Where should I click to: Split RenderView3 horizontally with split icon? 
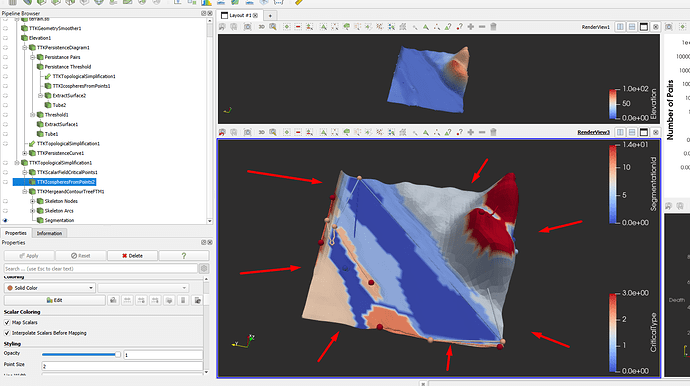click(620, 132)
